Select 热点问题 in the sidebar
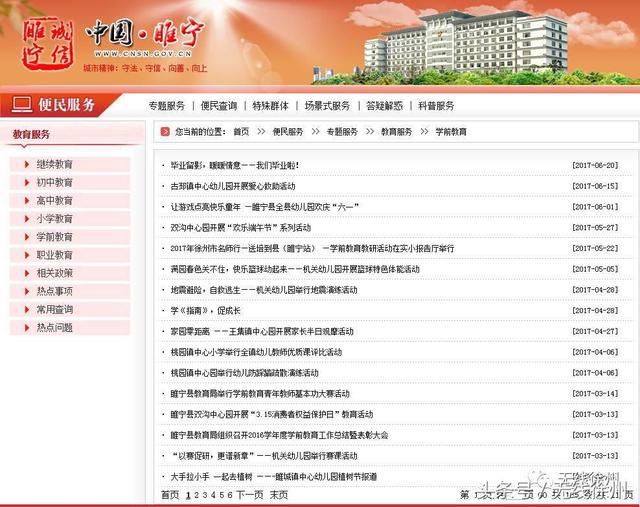 (55, 327)
